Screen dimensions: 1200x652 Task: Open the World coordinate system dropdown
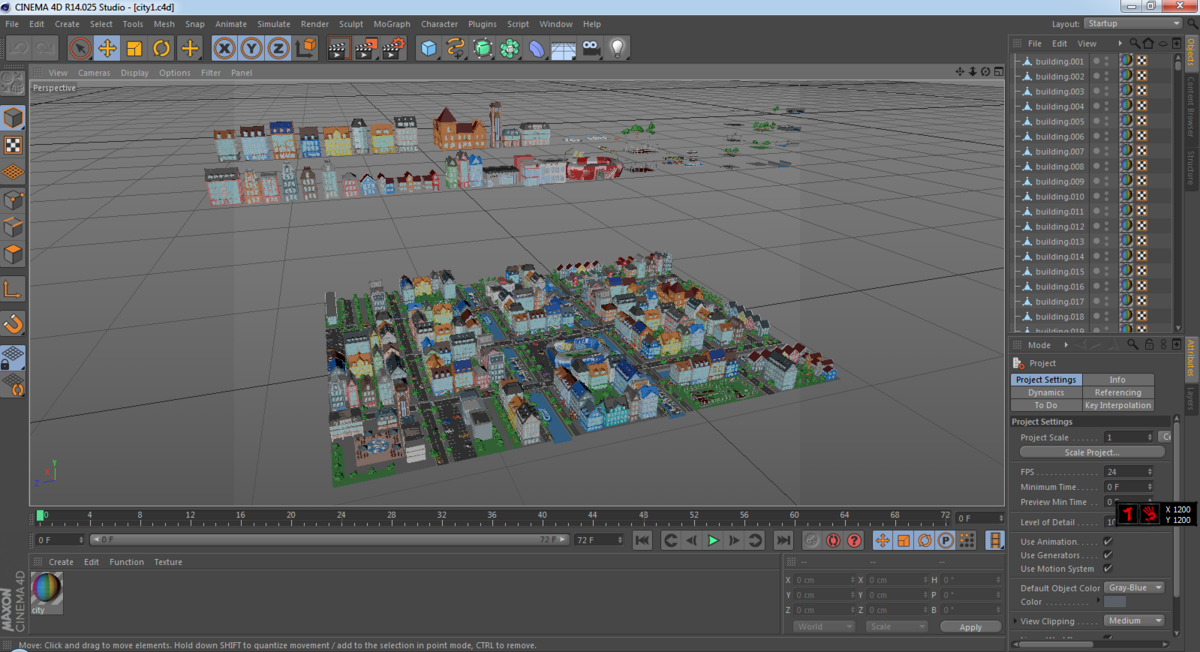[x=824, y=627]
